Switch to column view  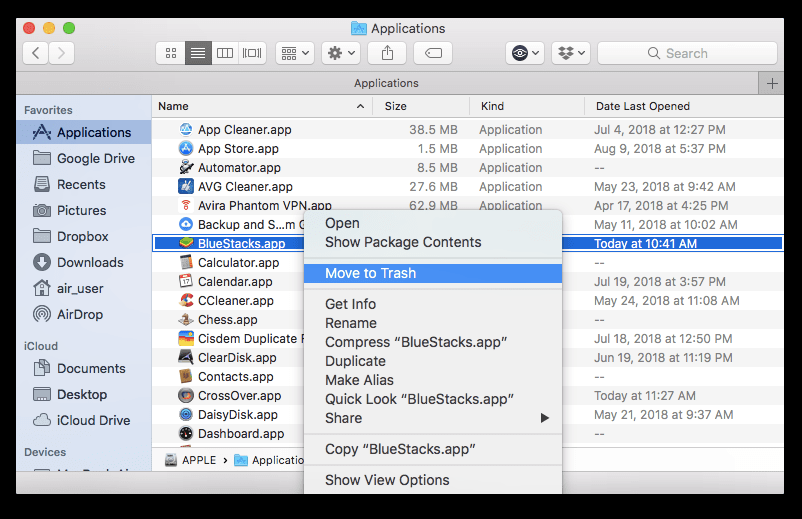click(x=225, y=53)
